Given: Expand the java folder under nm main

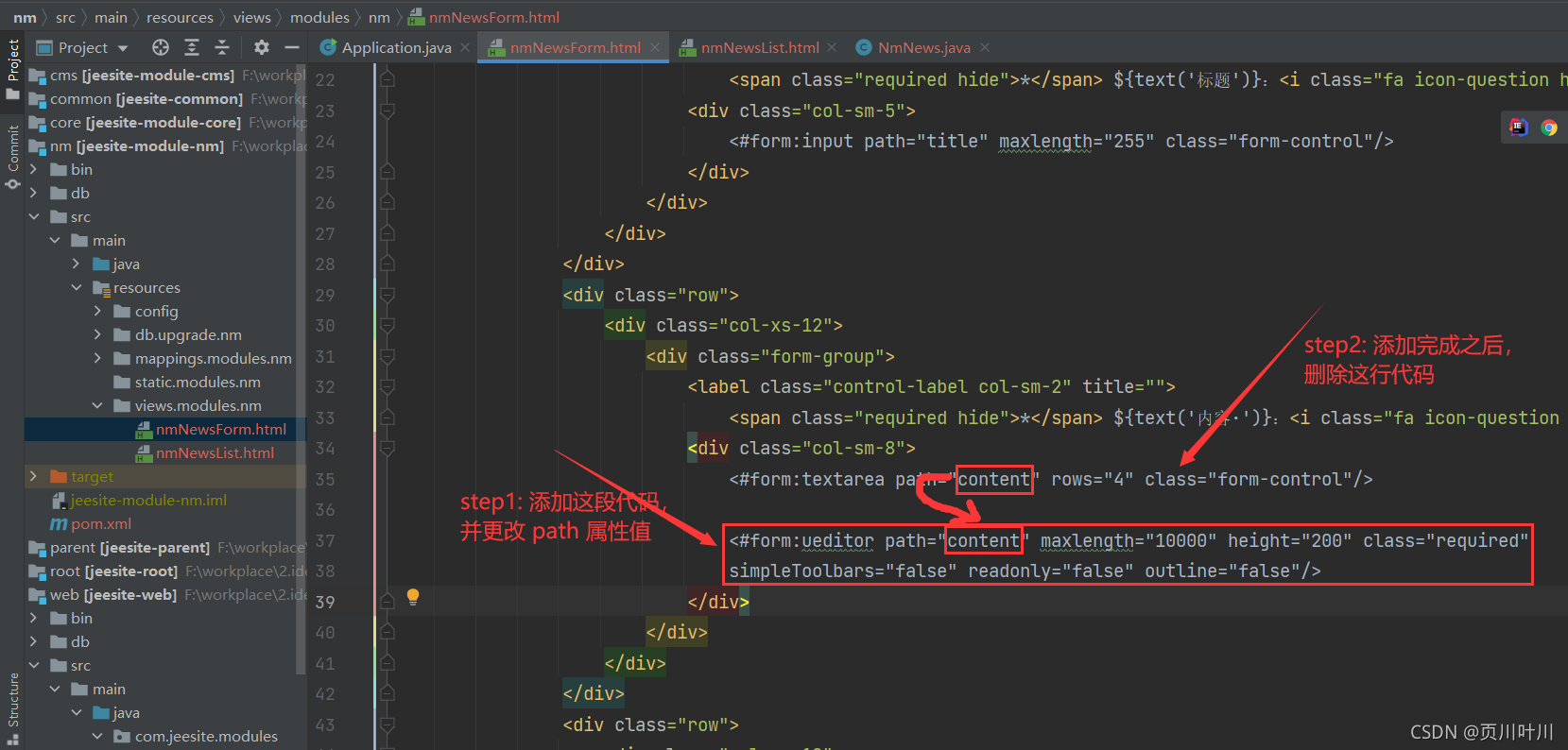Looking at the screenshot, I should coord(76,264).
